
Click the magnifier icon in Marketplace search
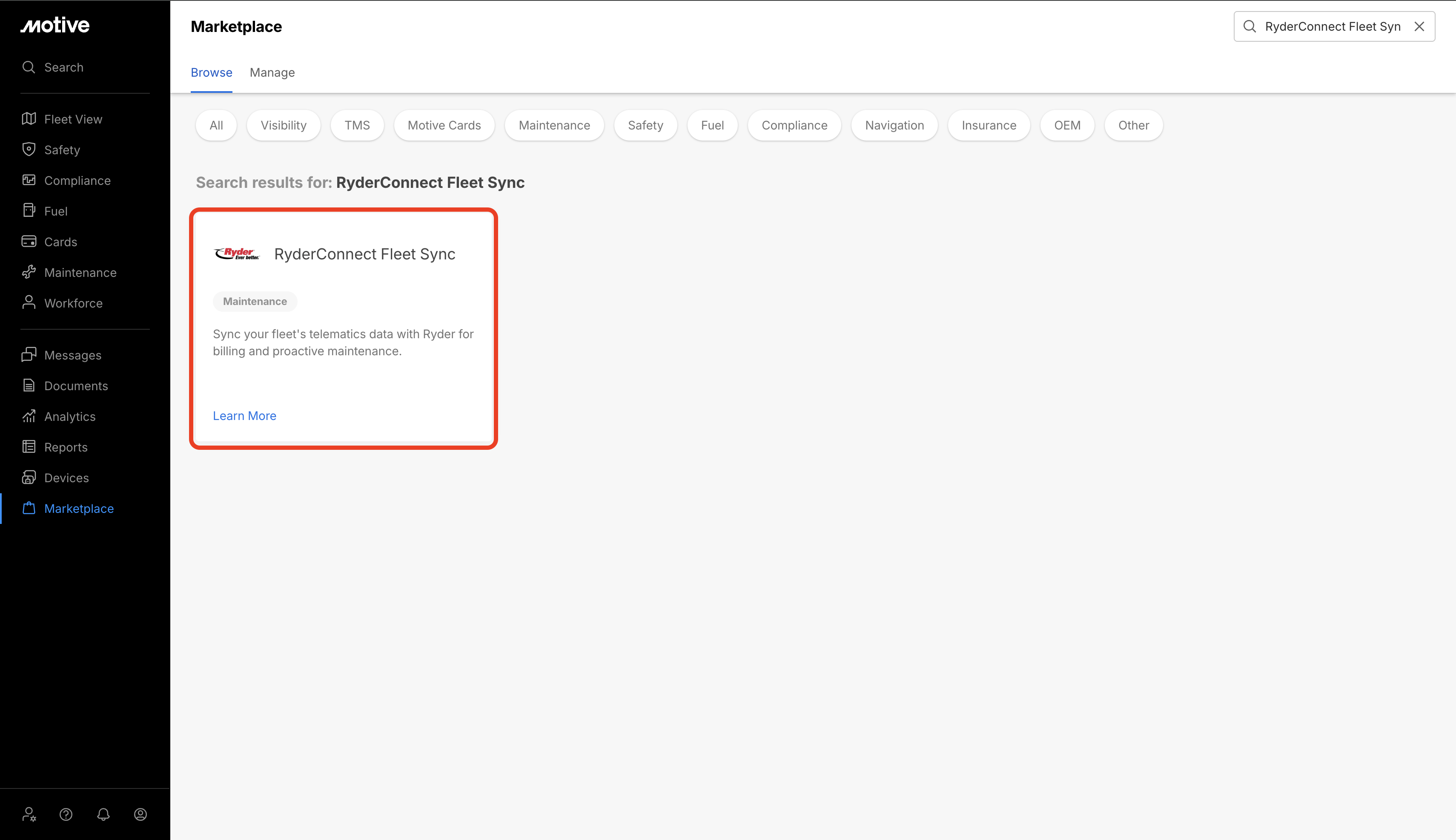coord(1250,26)
